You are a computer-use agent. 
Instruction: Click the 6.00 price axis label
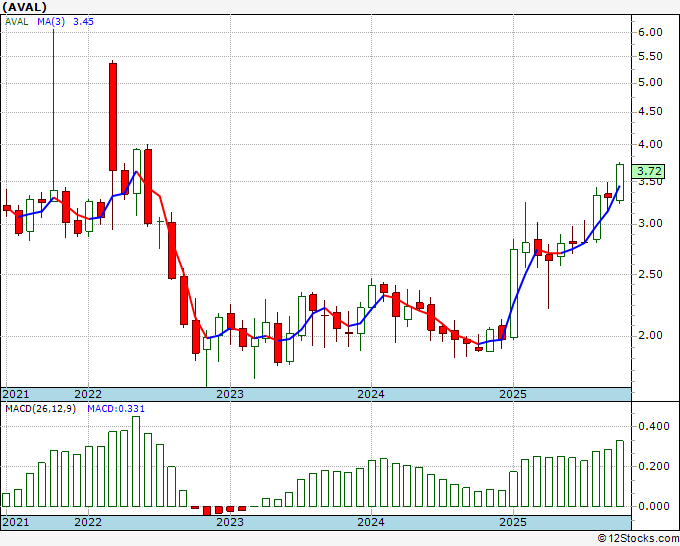point(650,32)
